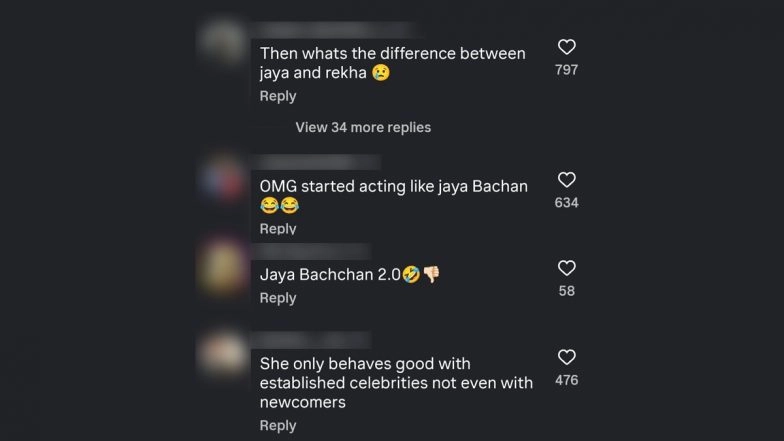Image resolution: width=784 pixels, height=441 pixels.
Task: Open the 634 likes count
Action: [566, 202]
